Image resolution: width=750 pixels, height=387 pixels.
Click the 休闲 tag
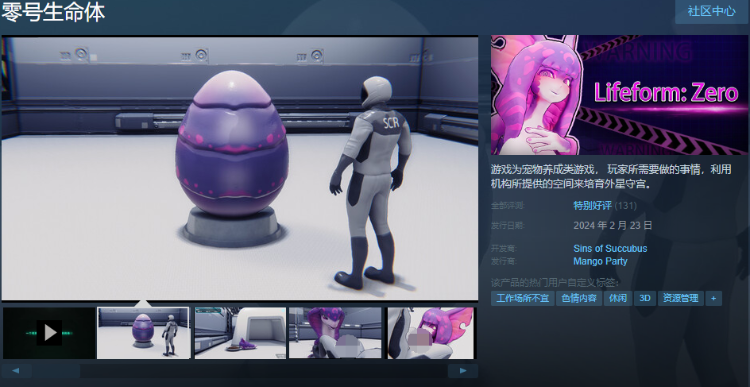618,299
